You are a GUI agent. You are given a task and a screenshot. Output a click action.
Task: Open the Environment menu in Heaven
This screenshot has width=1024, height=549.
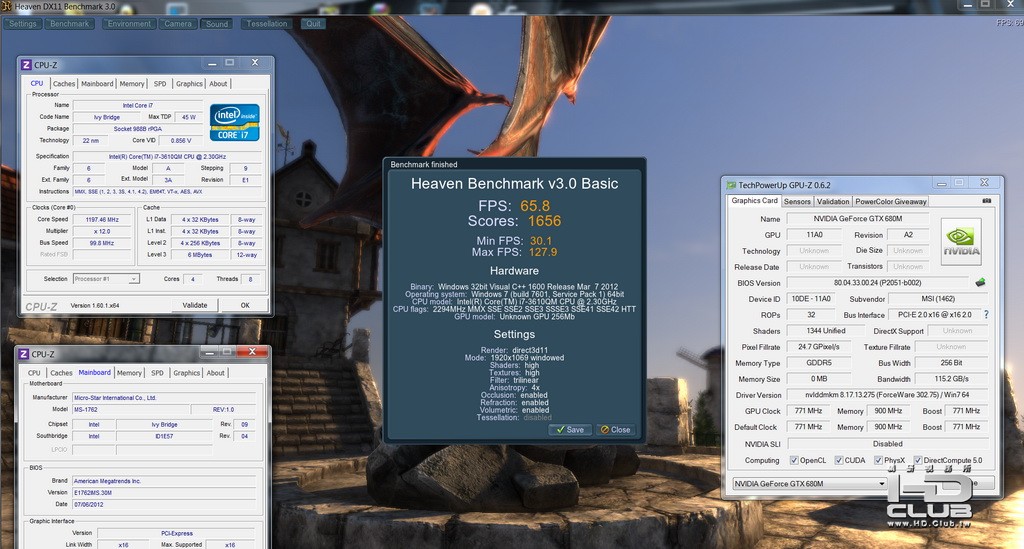pos(129,24)
